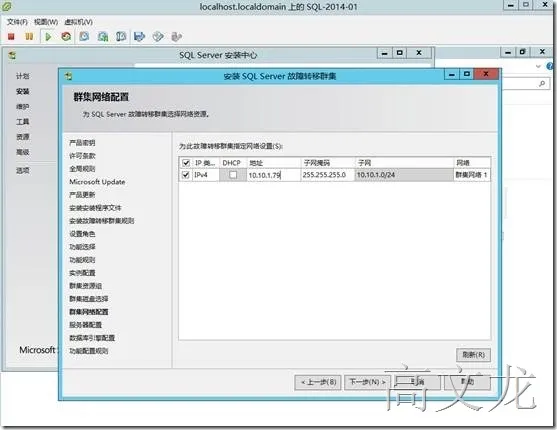Click the 群集网络配置 wizard step
The image size is (557, 430).
[88, 312]
